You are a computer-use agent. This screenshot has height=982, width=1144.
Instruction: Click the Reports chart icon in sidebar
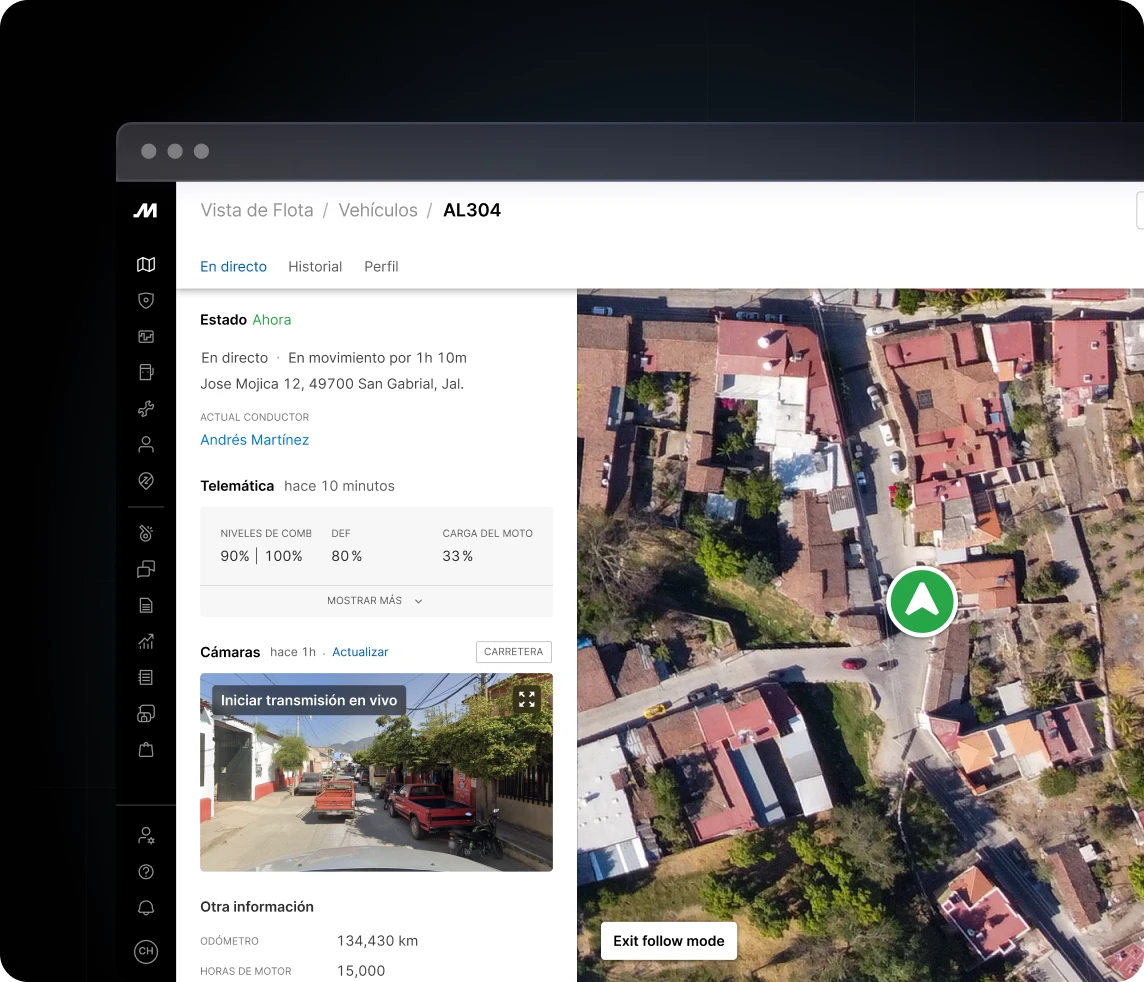click(x=146, y=640)
